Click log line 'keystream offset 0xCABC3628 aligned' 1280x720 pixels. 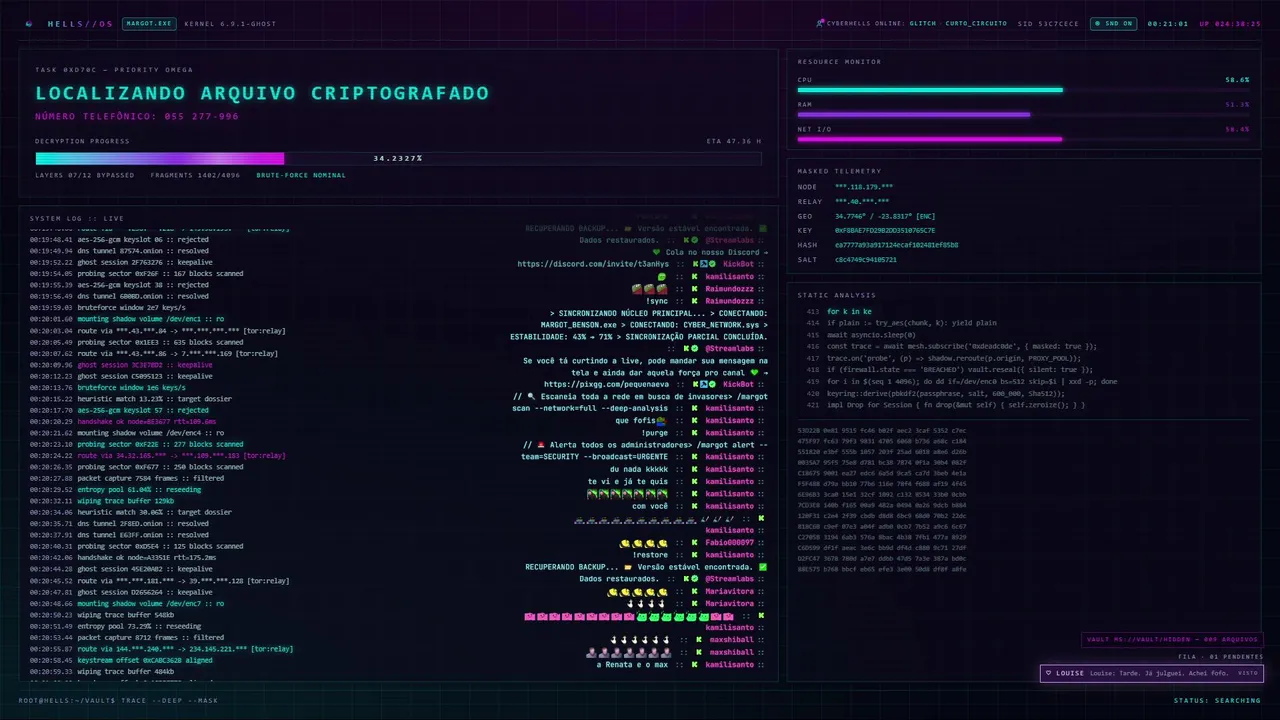point(121,660)
